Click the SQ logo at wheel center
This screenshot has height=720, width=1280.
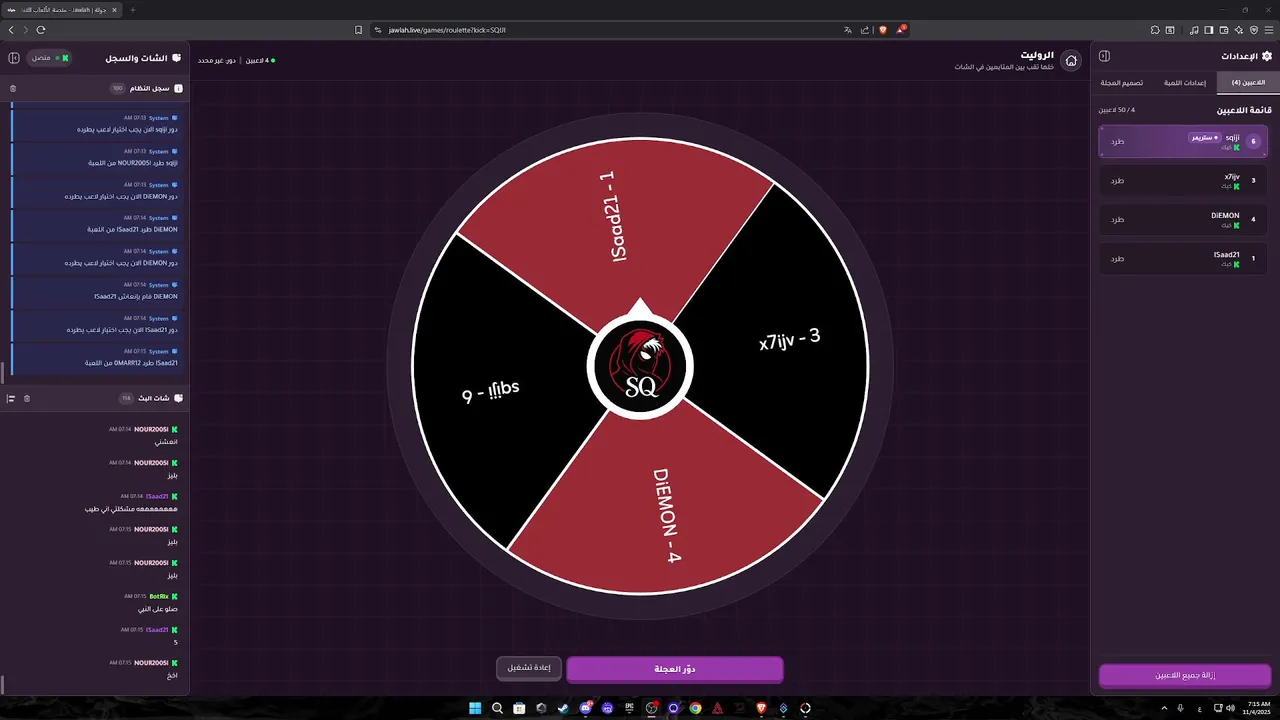[640, 366]
